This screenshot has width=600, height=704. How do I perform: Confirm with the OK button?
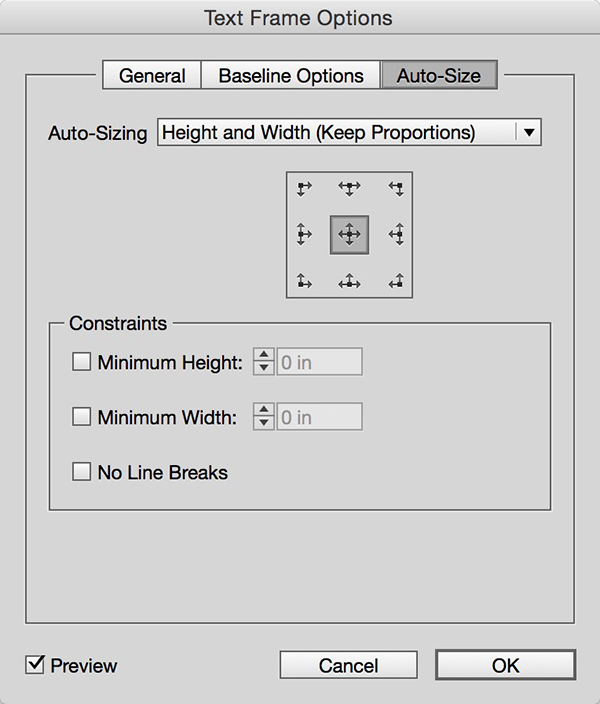click(x=505, y=665)
